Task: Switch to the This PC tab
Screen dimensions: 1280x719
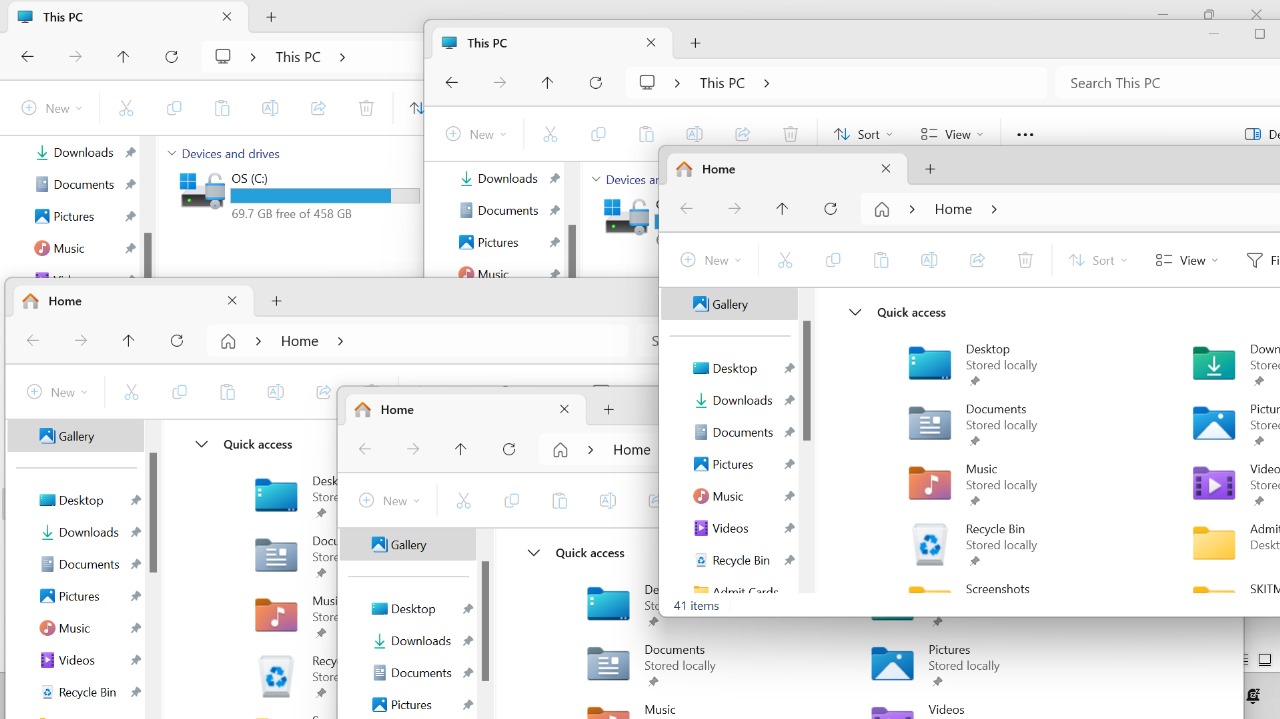Action: pyautogui.click(x=487, y=42)
